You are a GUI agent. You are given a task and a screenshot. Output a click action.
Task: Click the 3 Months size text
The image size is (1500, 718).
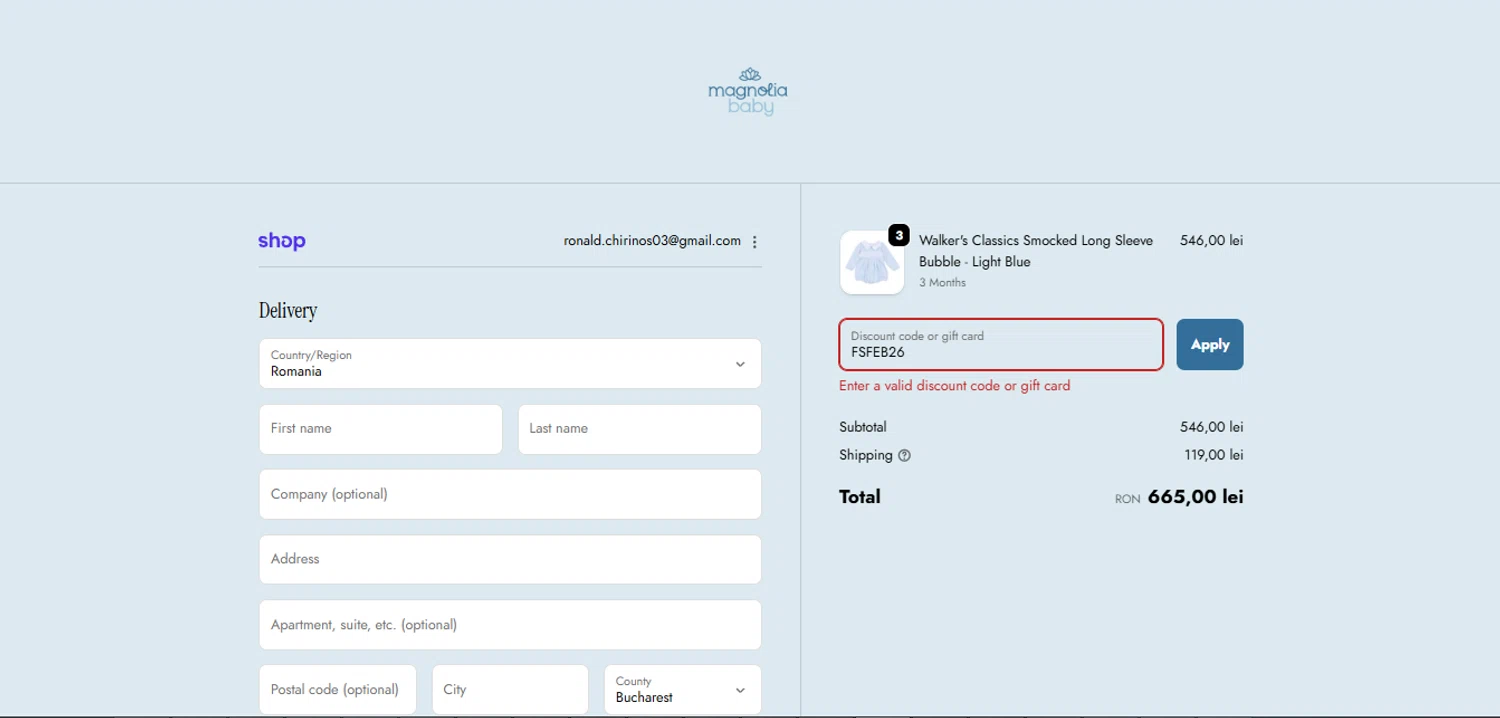point(942,283)
